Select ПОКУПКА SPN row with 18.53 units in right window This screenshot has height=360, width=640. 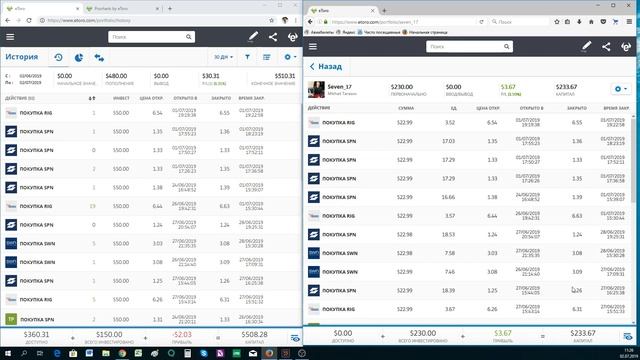click(469, 235)
